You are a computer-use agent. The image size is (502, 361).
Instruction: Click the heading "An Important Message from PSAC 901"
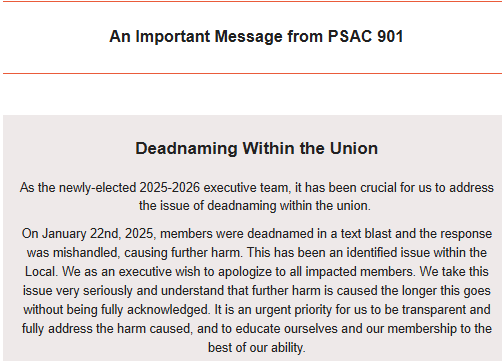pyautogui.click(x=256, y=36)
